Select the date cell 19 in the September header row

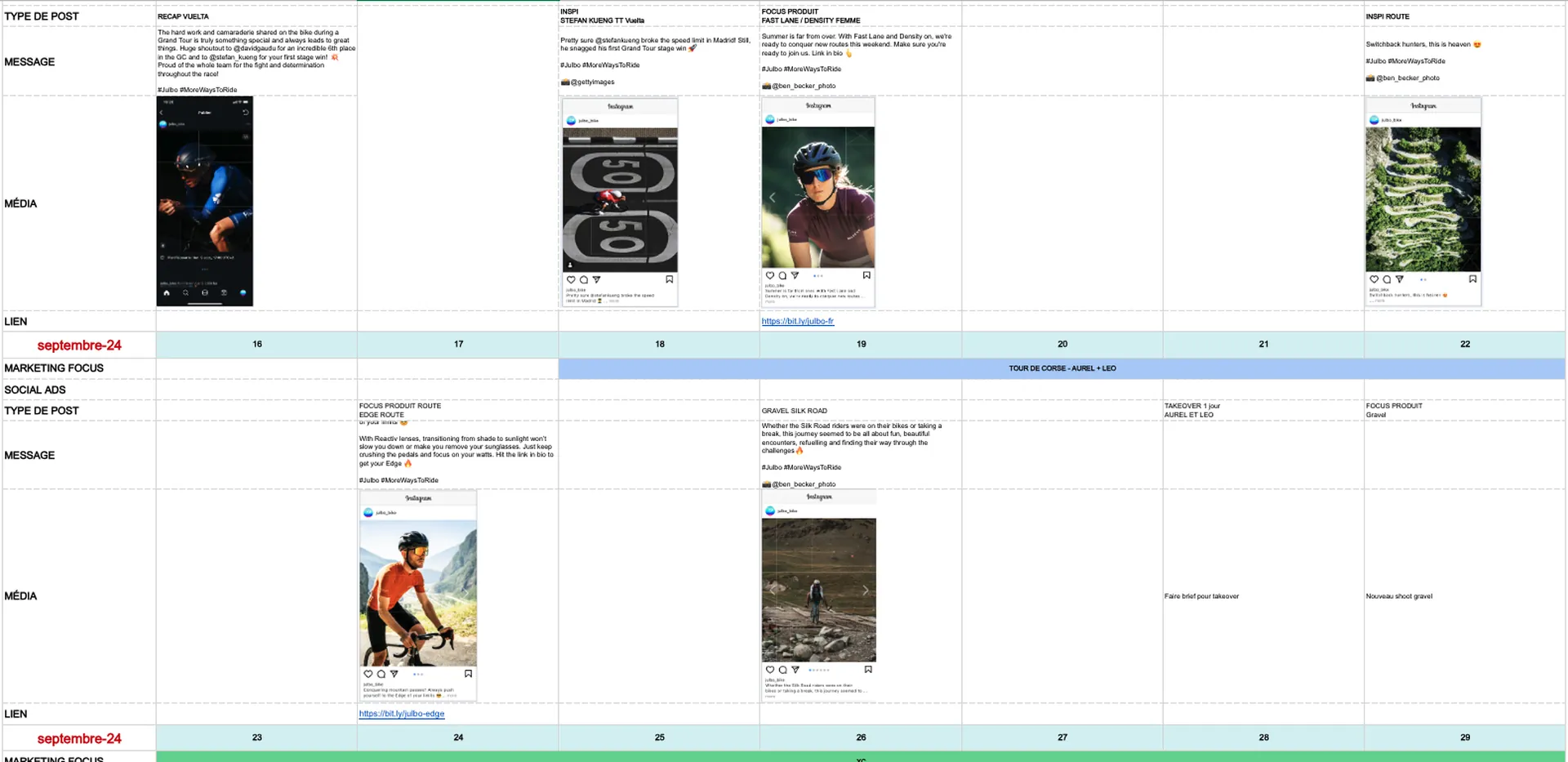861,344
